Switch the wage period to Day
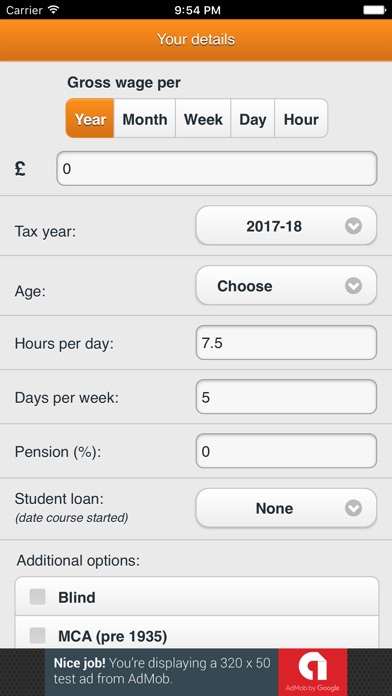392x696 pixels. pos(253,119)
